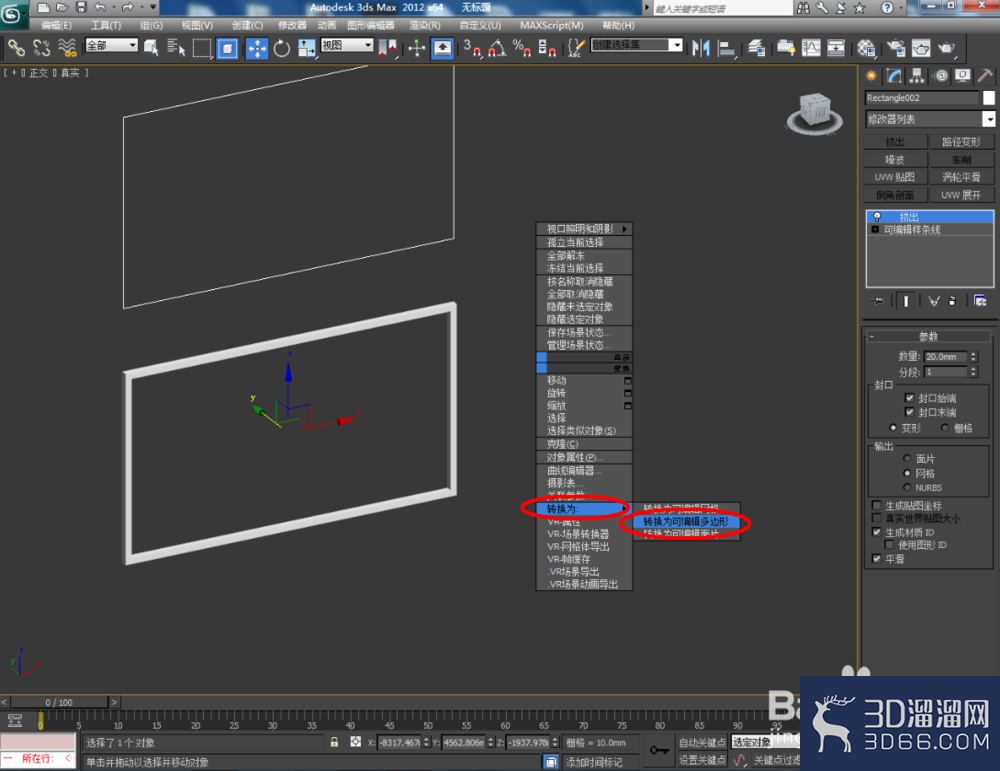Viewport: 1000px width, 771px height.
Task: Click the 涡轮平滑 modifier button
Action: 961,177
